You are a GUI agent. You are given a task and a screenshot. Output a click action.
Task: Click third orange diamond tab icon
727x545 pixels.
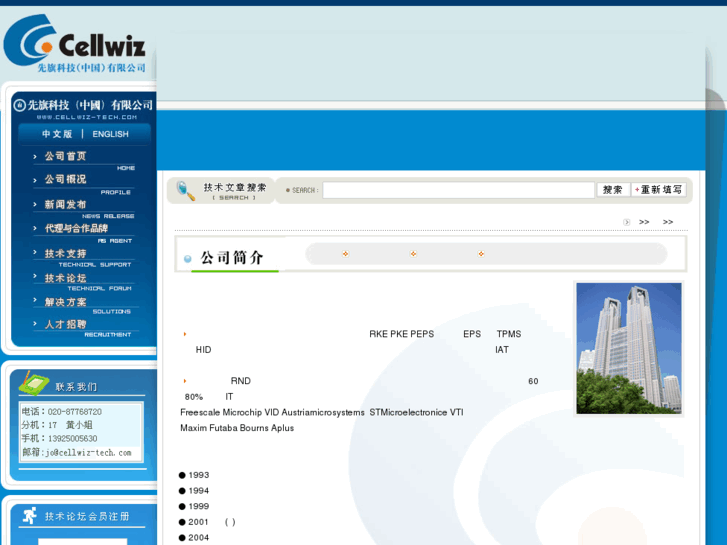pyautogui.click(x=481, y=254)
